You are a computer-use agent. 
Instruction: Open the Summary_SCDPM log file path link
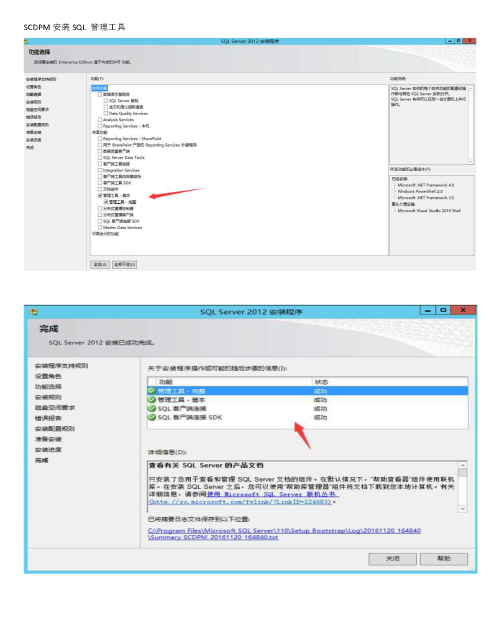284,534
